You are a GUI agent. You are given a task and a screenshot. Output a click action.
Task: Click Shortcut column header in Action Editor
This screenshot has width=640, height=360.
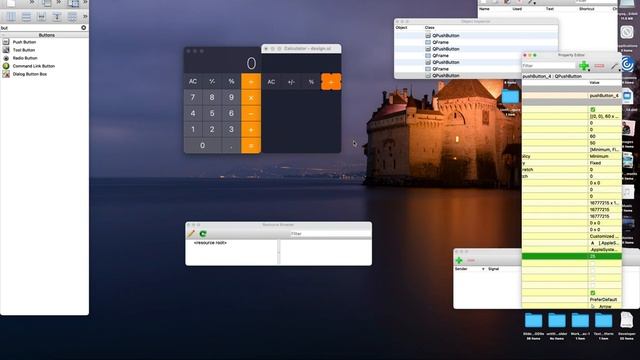point(587,9)
